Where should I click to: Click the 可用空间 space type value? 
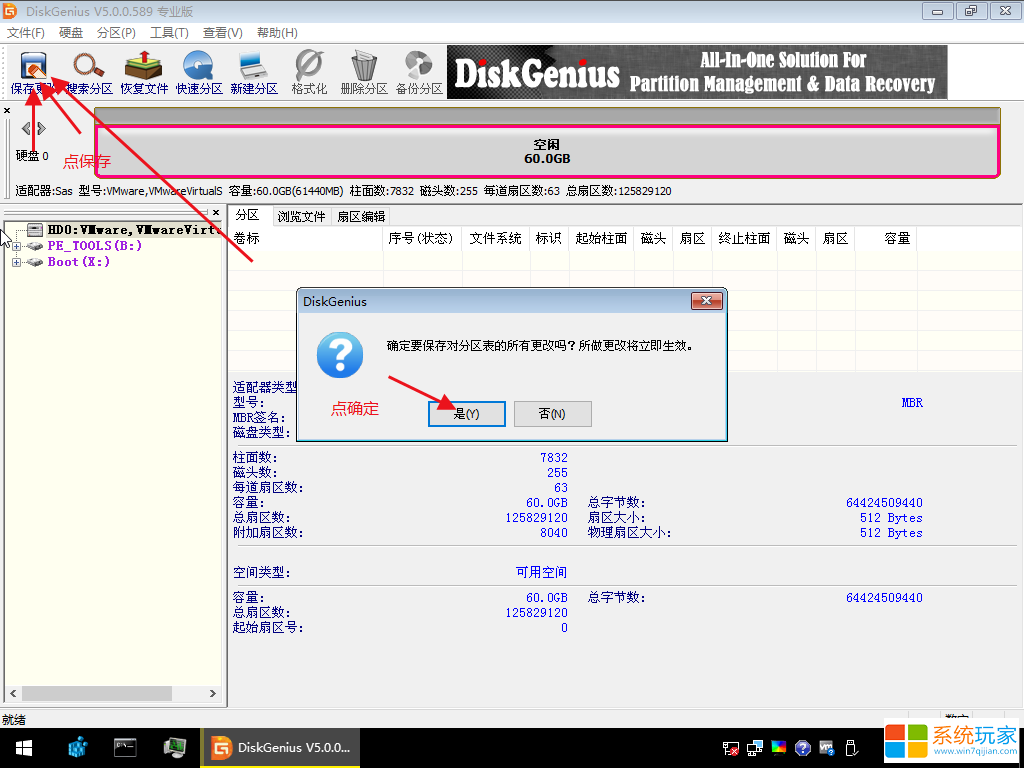541,573
